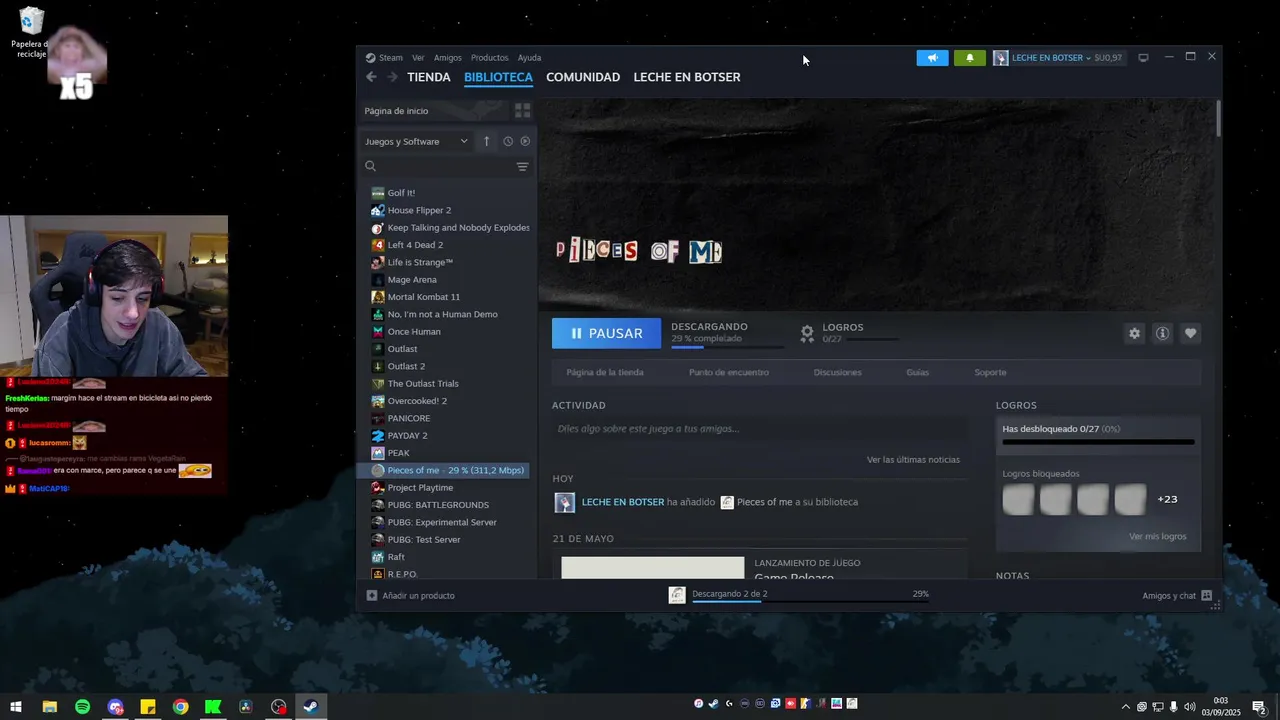Image resolution: width=1280 pixels, height=720 pixels.
Task: Open the game settings gear icon
Action: 1134,334
